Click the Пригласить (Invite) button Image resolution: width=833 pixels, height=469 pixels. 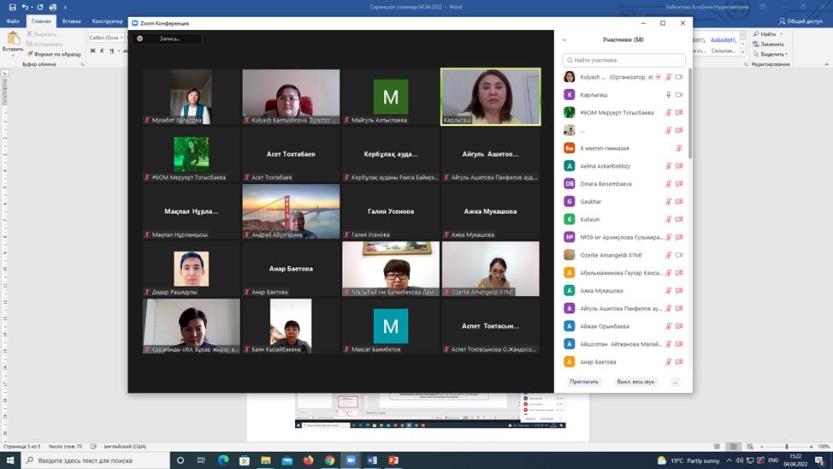click(x=584, y=382)
